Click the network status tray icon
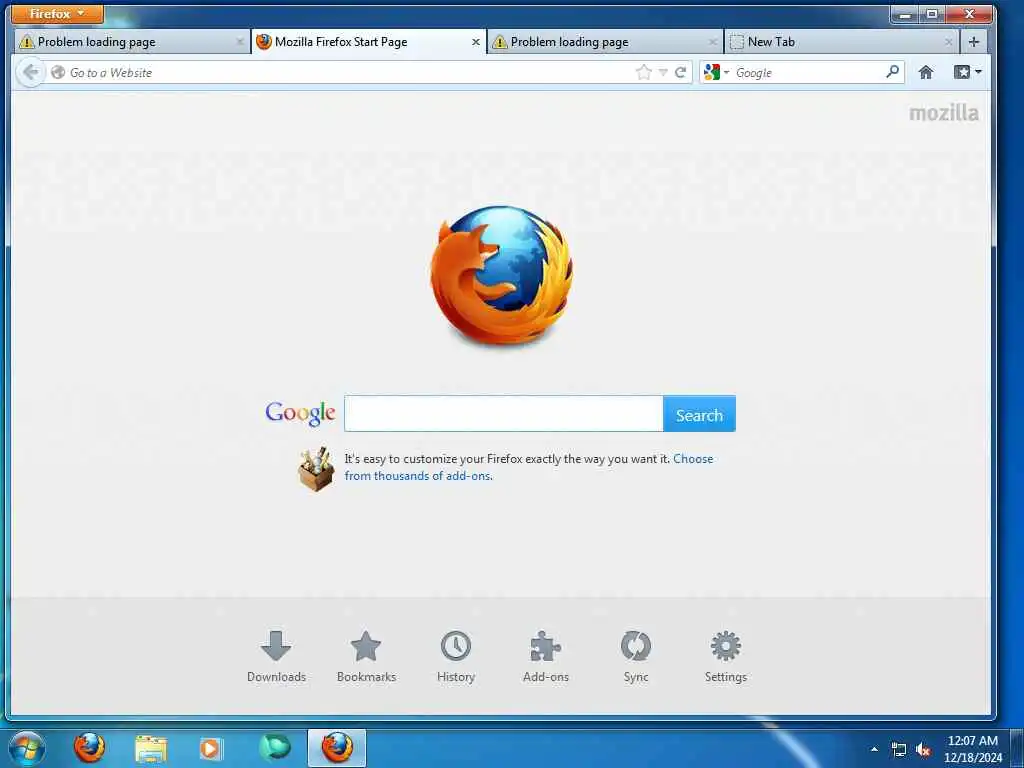1024x768 pixels. (899, 750)
